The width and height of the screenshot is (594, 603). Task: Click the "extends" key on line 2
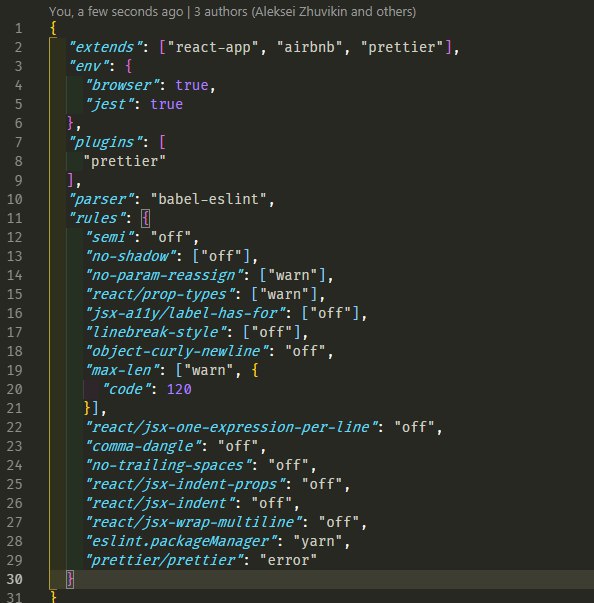click(x=106, y=47)
